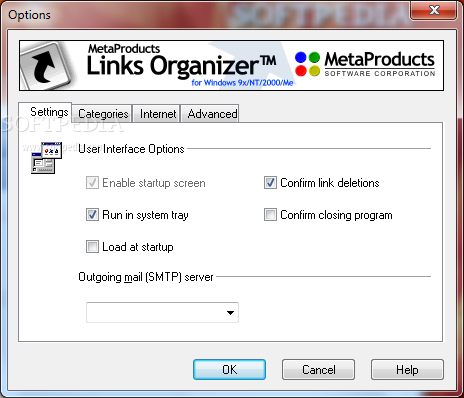
Task: Click OK to apply options
Action: point(229,369)
